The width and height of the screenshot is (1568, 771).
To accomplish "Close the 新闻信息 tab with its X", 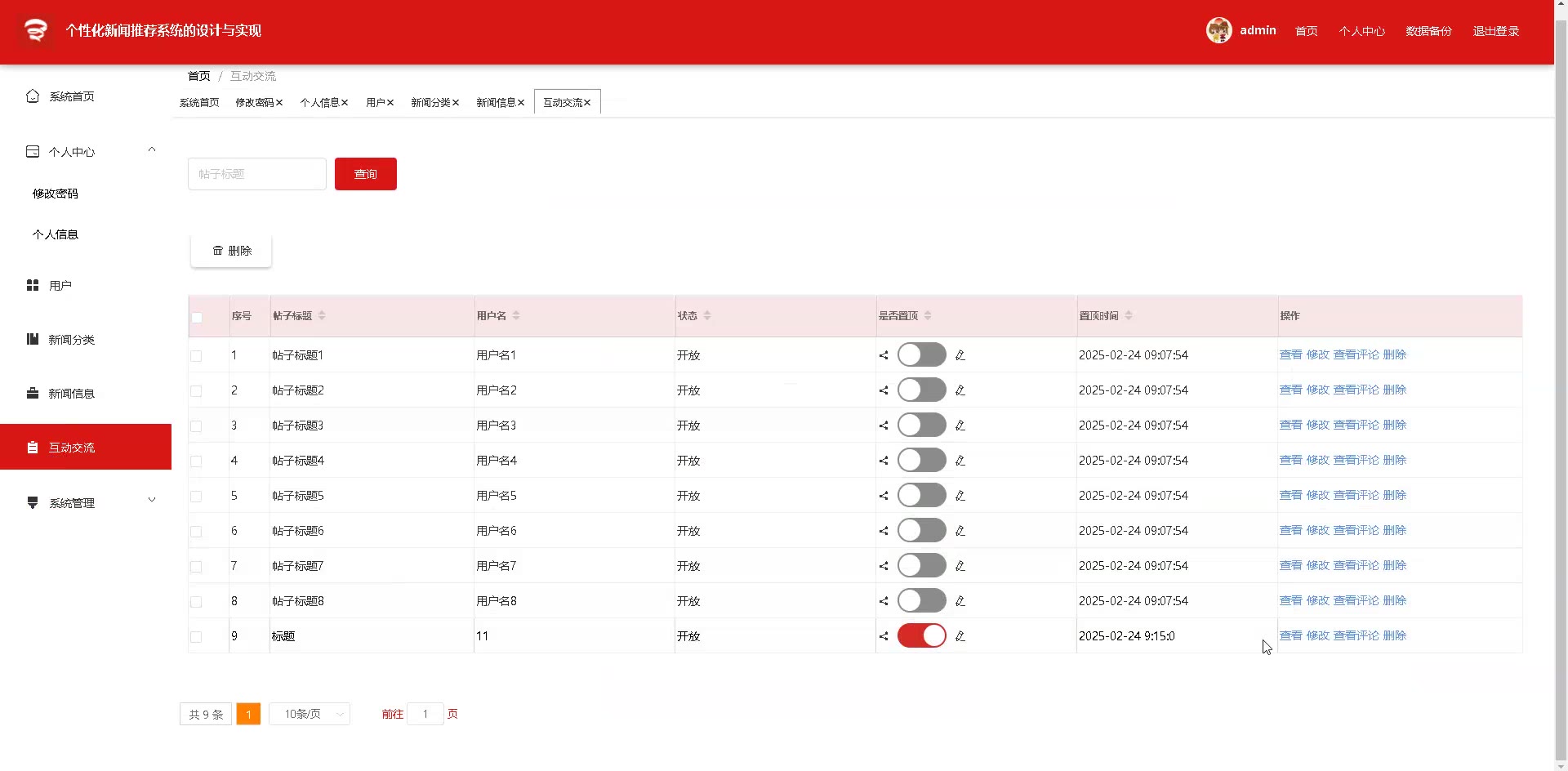I will coord(521,103).
